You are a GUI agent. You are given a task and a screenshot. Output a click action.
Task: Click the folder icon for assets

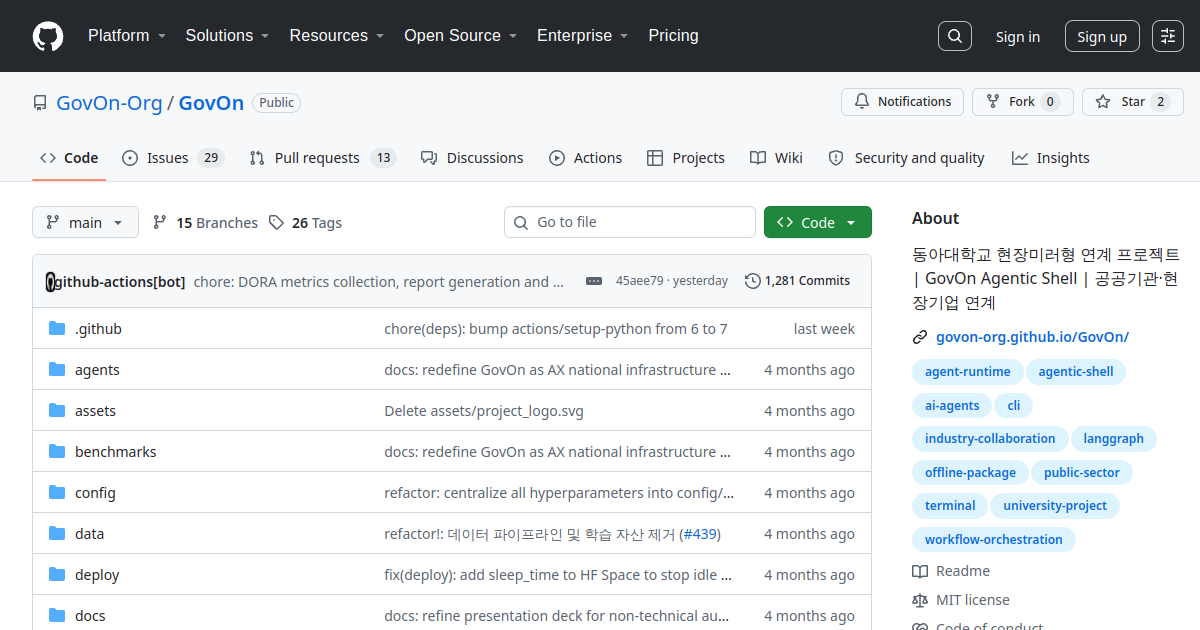pyautogui.click(x=57, y=411)
